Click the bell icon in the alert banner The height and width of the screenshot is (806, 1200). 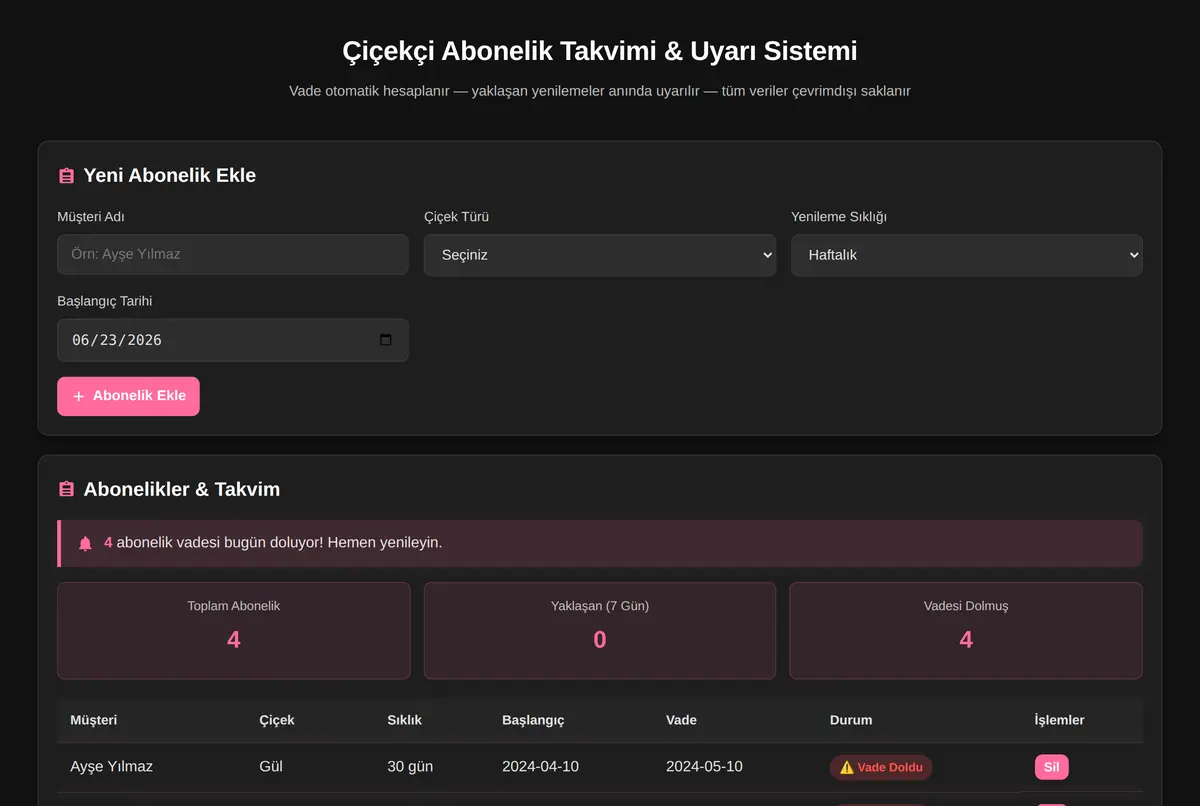85,543
